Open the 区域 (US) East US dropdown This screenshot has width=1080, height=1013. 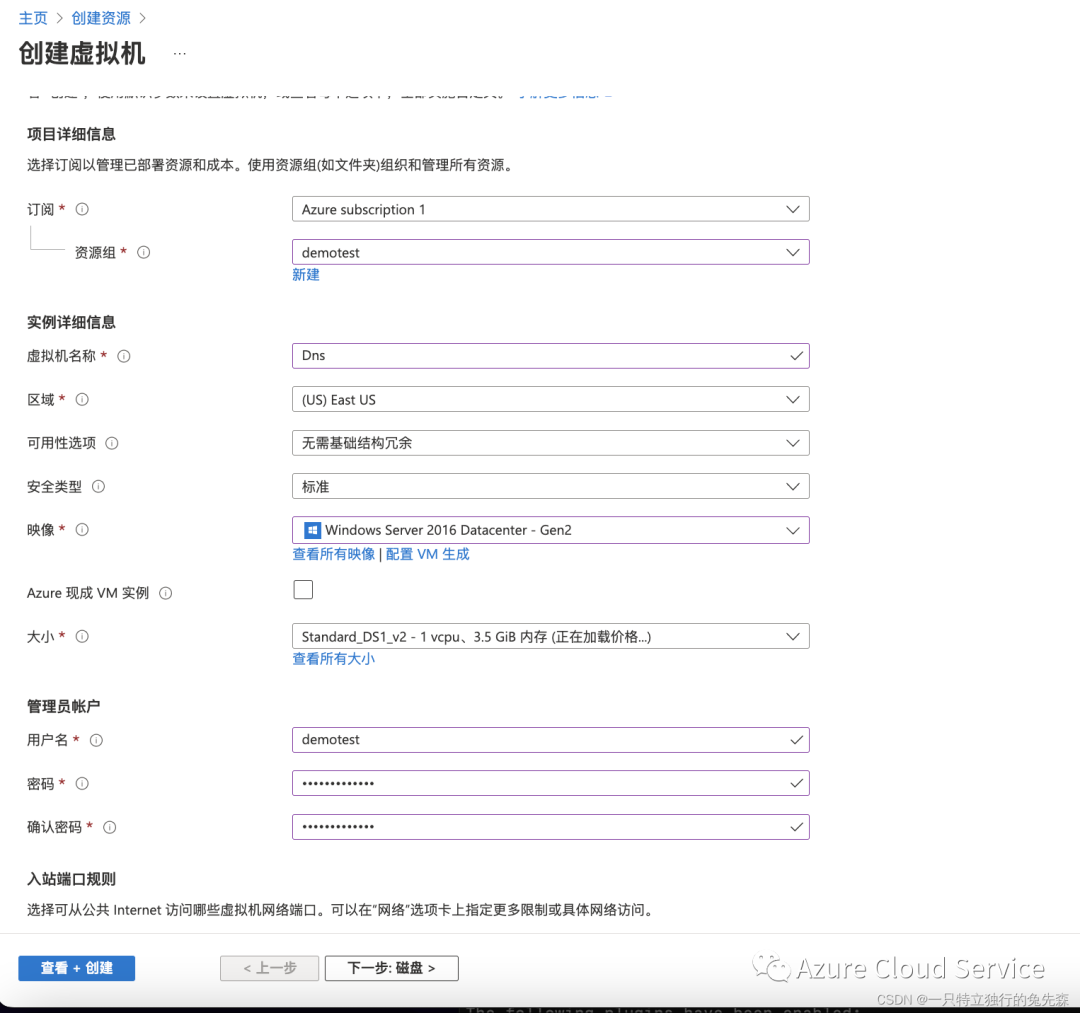click(550, 399)
